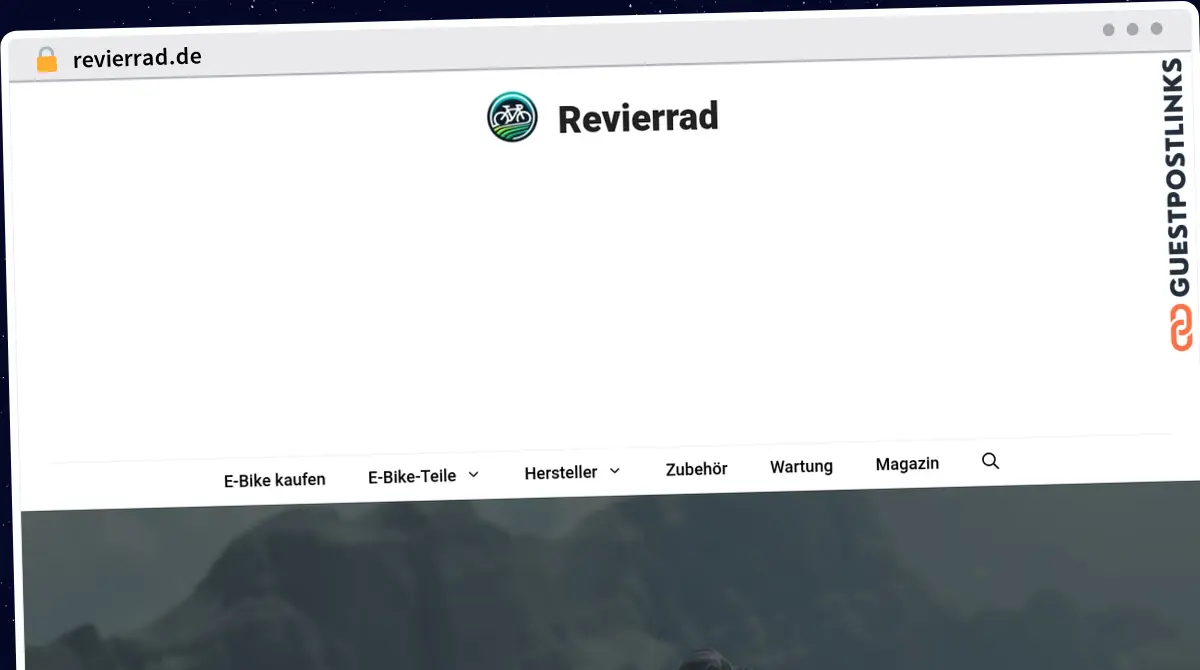Click the blank banner space under the logo

pyautogui.click(x=600, y=300)
